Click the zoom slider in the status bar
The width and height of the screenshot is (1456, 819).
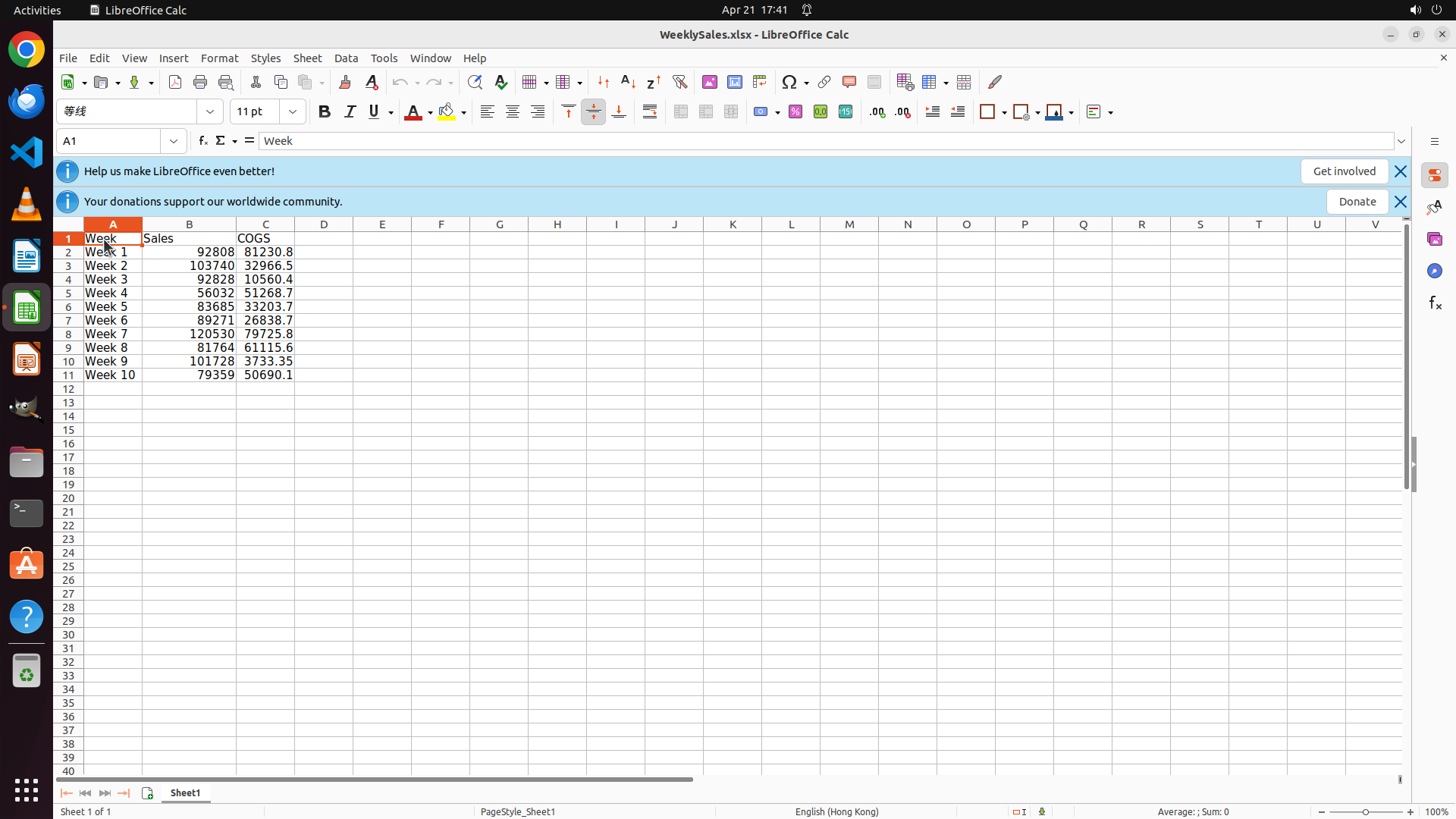(x=1366, y=812)
